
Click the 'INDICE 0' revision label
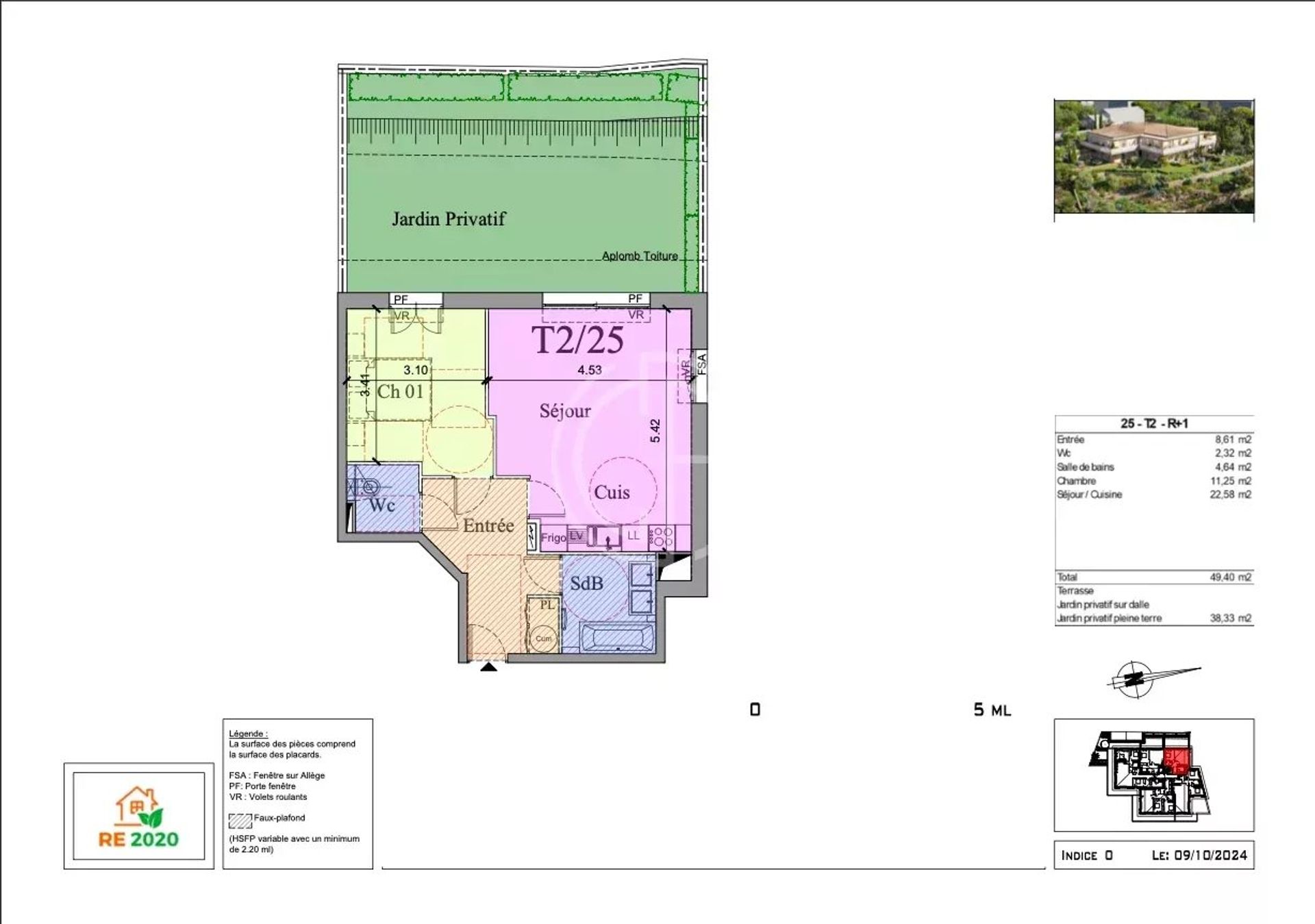[1087, 856]
